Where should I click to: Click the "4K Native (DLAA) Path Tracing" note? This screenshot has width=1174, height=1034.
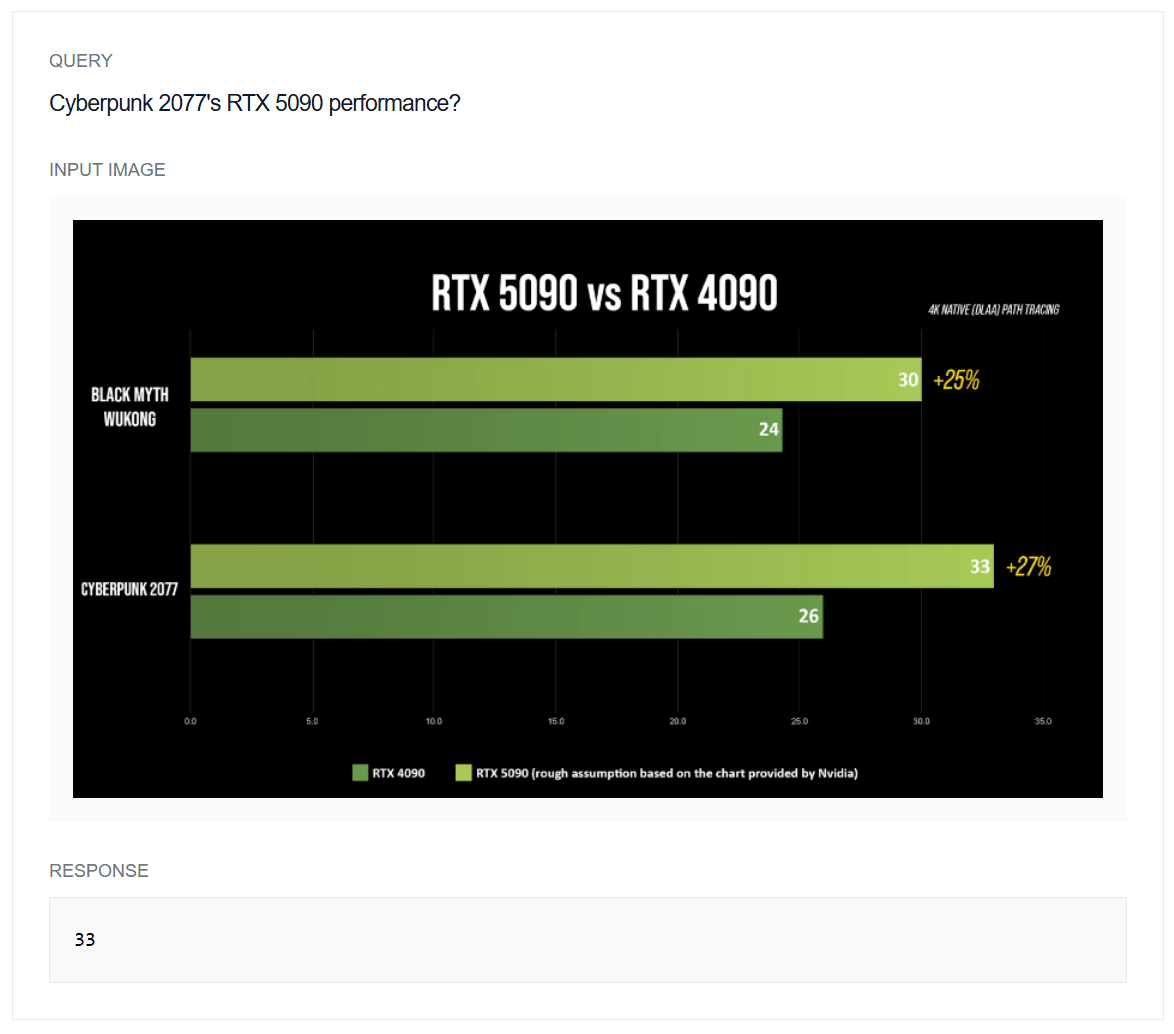993,310
